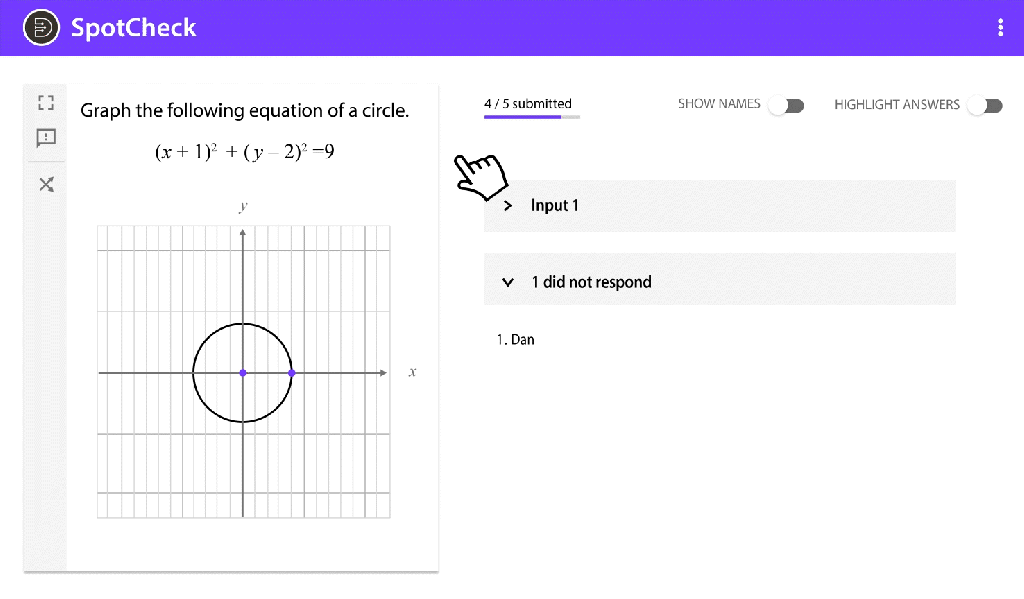Image resolution: width=1024 pixels, height=599 pixels.
Task: Collapse the did not respond chevron
Action: (507, 282)
